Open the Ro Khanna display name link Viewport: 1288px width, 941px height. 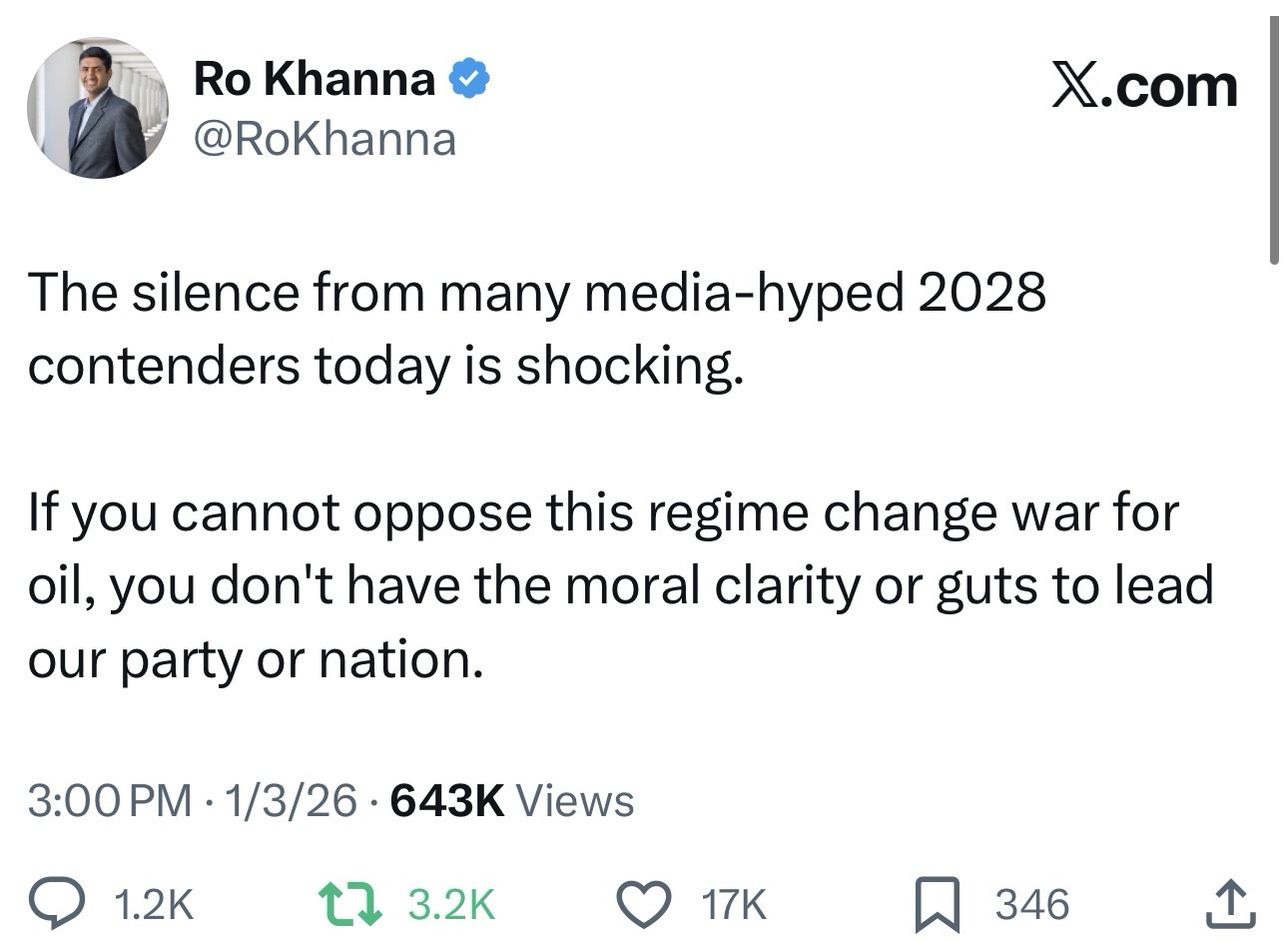(x=315, y=79)
